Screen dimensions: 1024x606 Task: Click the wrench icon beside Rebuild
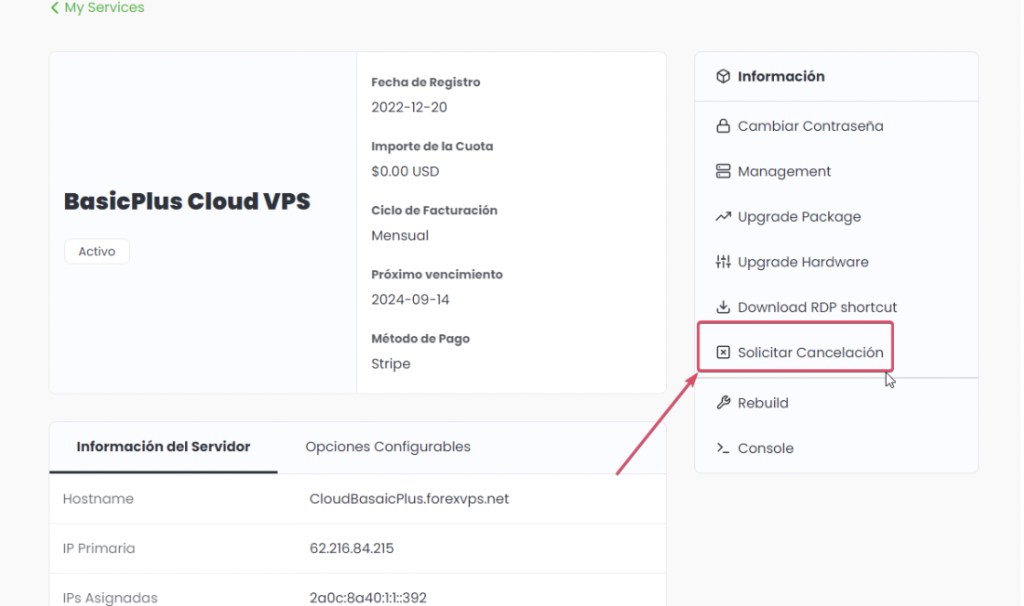[723, 403]
